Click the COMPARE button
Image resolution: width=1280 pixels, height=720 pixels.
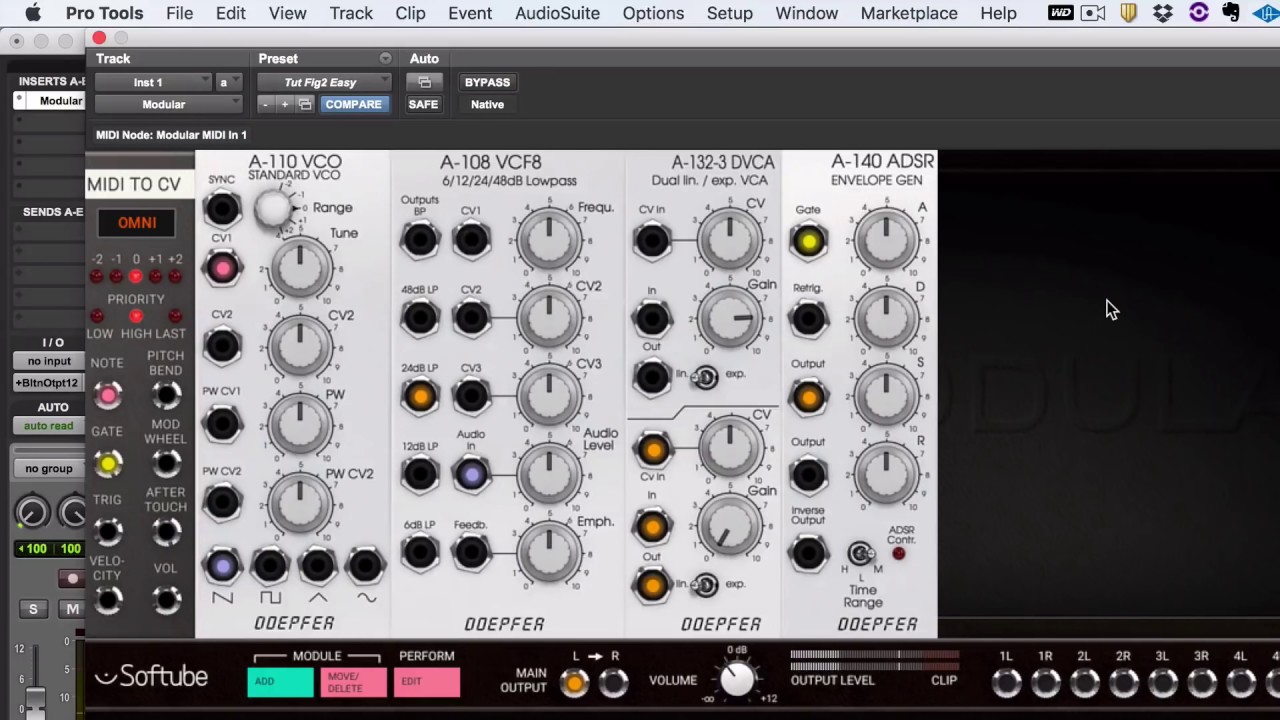[353, 104]
